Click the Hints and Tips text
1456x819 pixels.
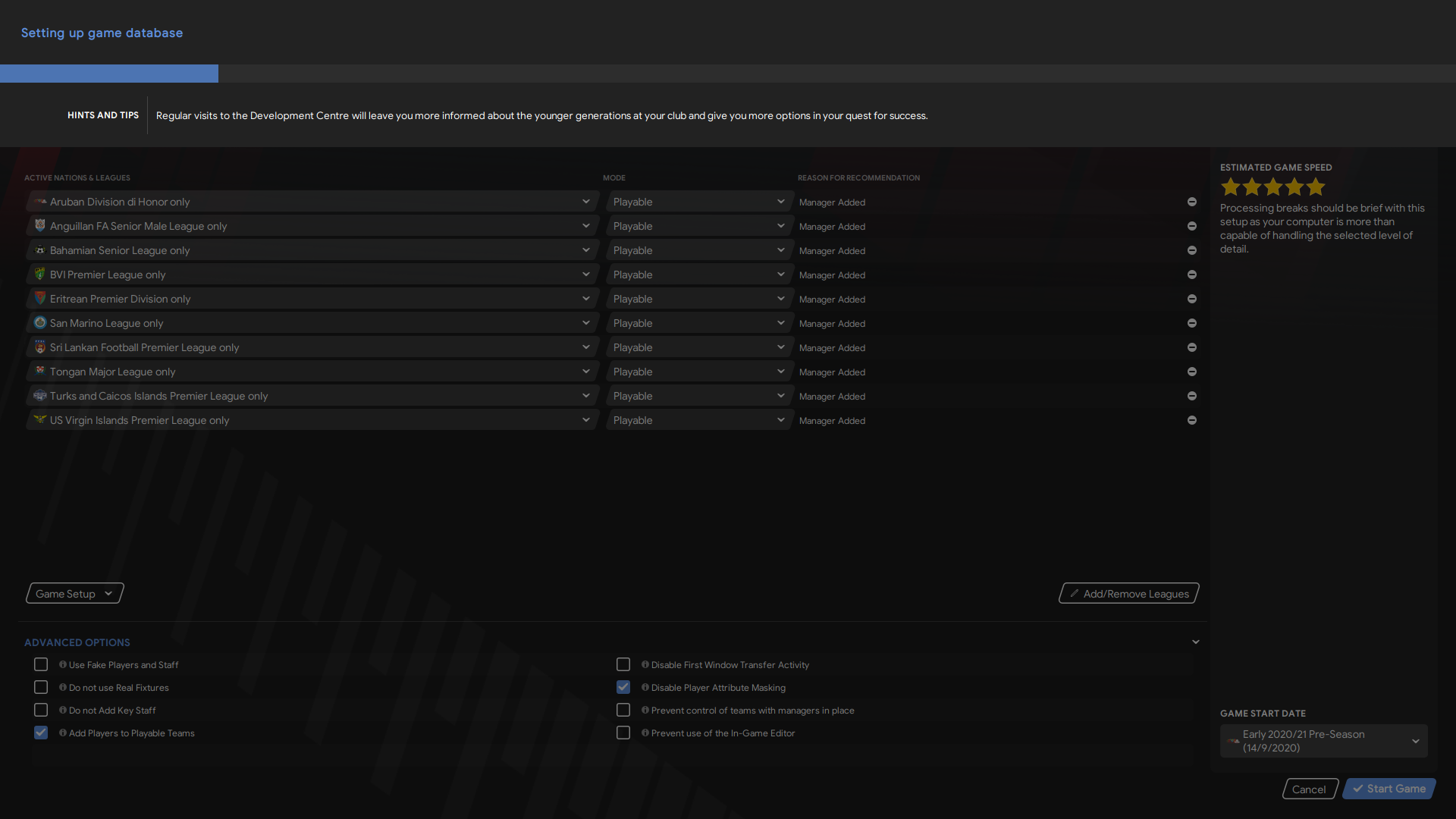[541, 115]
